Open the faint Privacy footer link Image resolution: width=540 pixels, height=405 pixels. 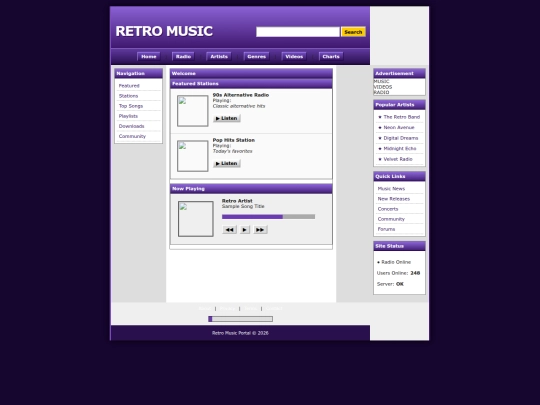point(227,309)
